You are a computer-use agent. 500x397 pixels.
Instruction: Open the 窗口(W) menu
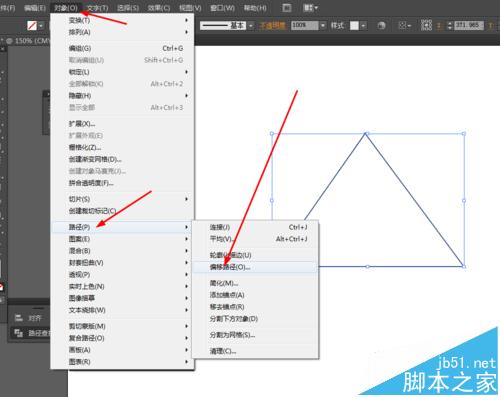click(222, 8)
